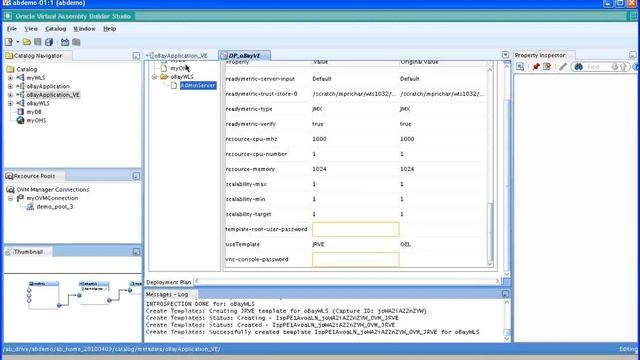Viewport: 640px width, 360px height.
Task: Open the Window menu
Action: click(x=84, y=29)
